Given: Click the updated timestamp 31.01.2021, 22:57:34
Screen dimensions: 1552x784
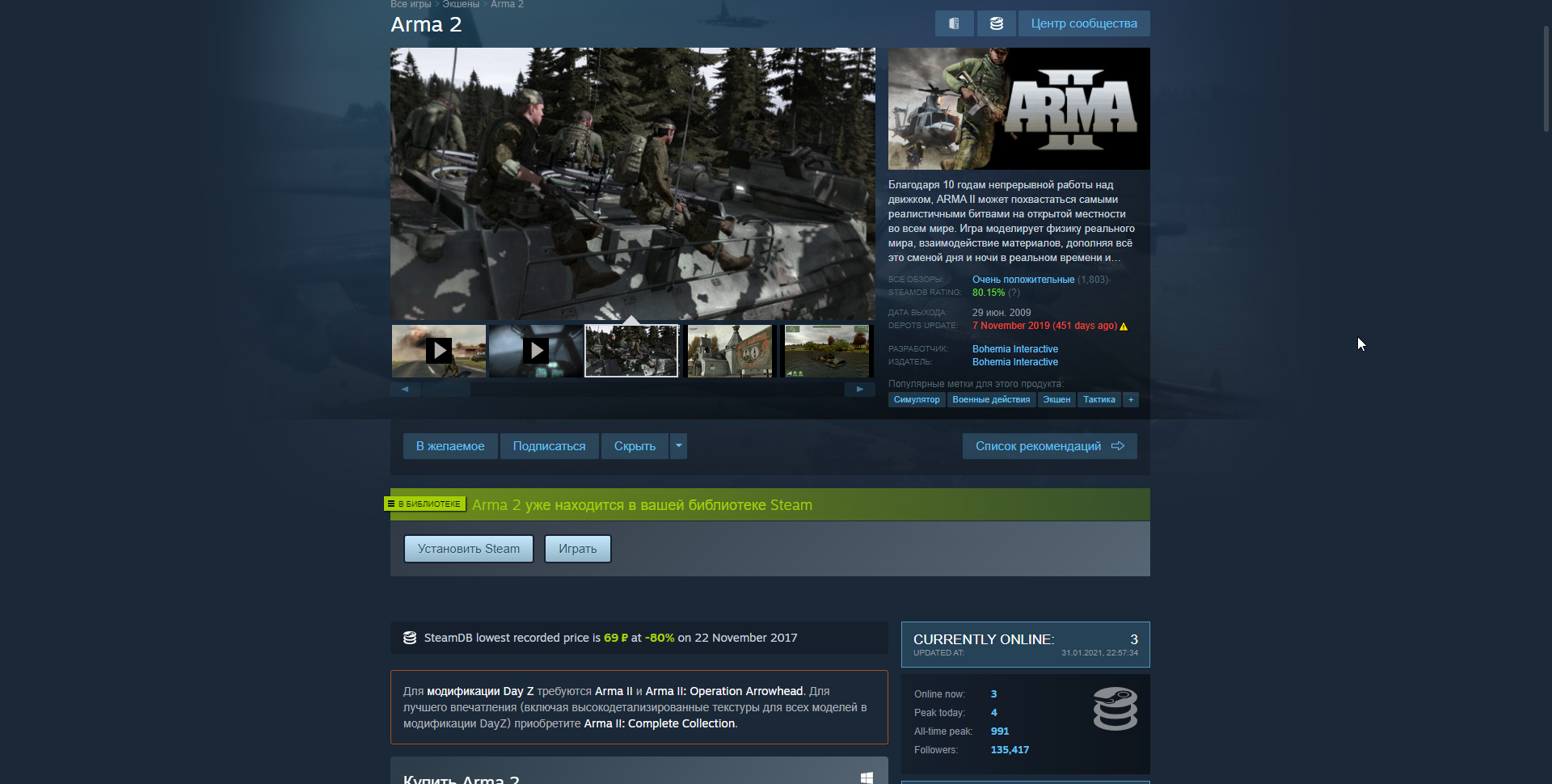Looking at the screenshot, I should (x=1099, y=653).
